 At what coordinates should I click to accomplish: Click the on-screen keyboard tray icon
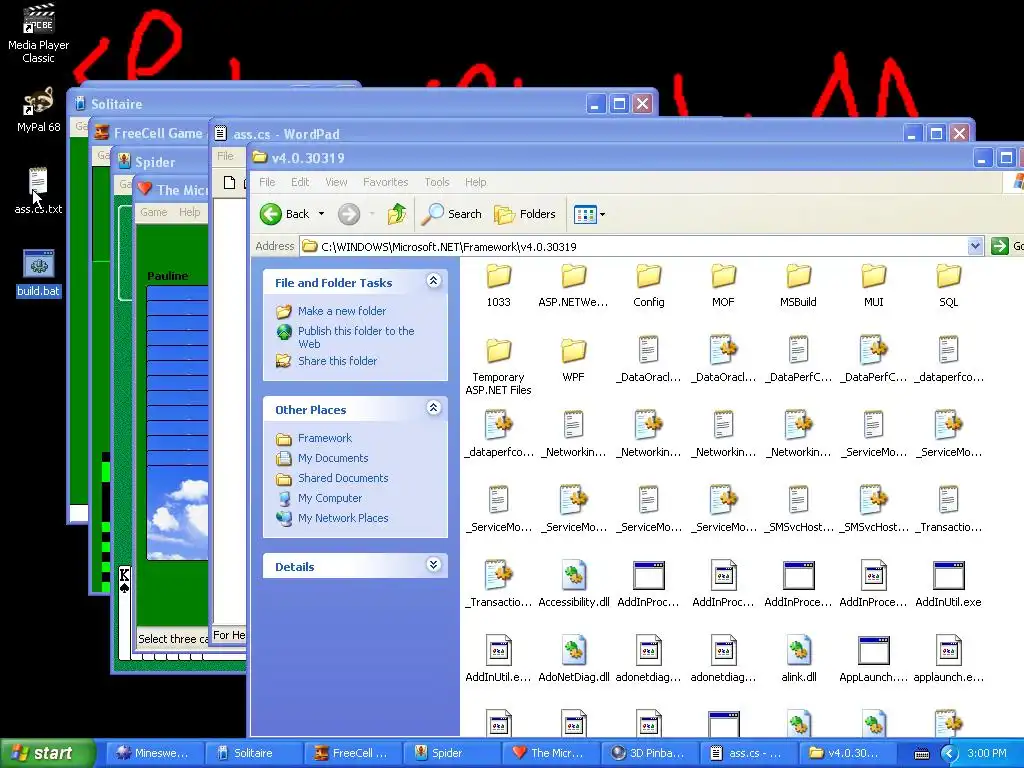point(921,754)
